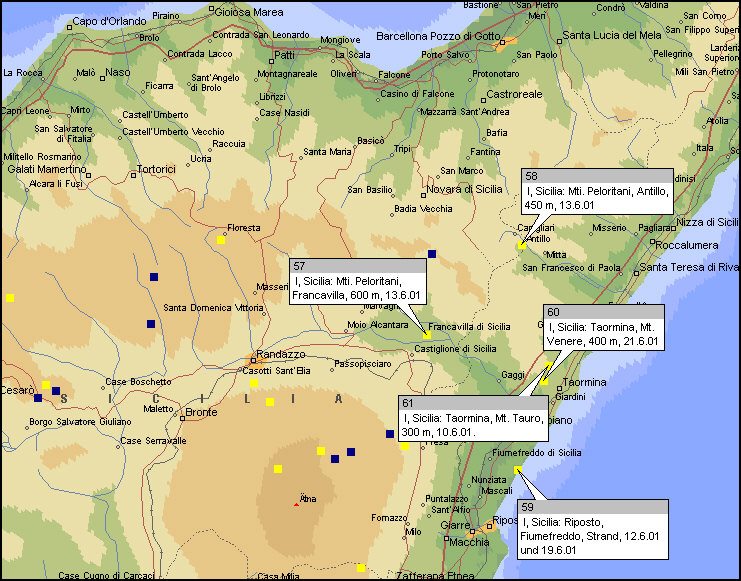Viewport: 741px width, 581px height.
Task: Click the yellow marker left of Taormina
Action: [545, 381]
